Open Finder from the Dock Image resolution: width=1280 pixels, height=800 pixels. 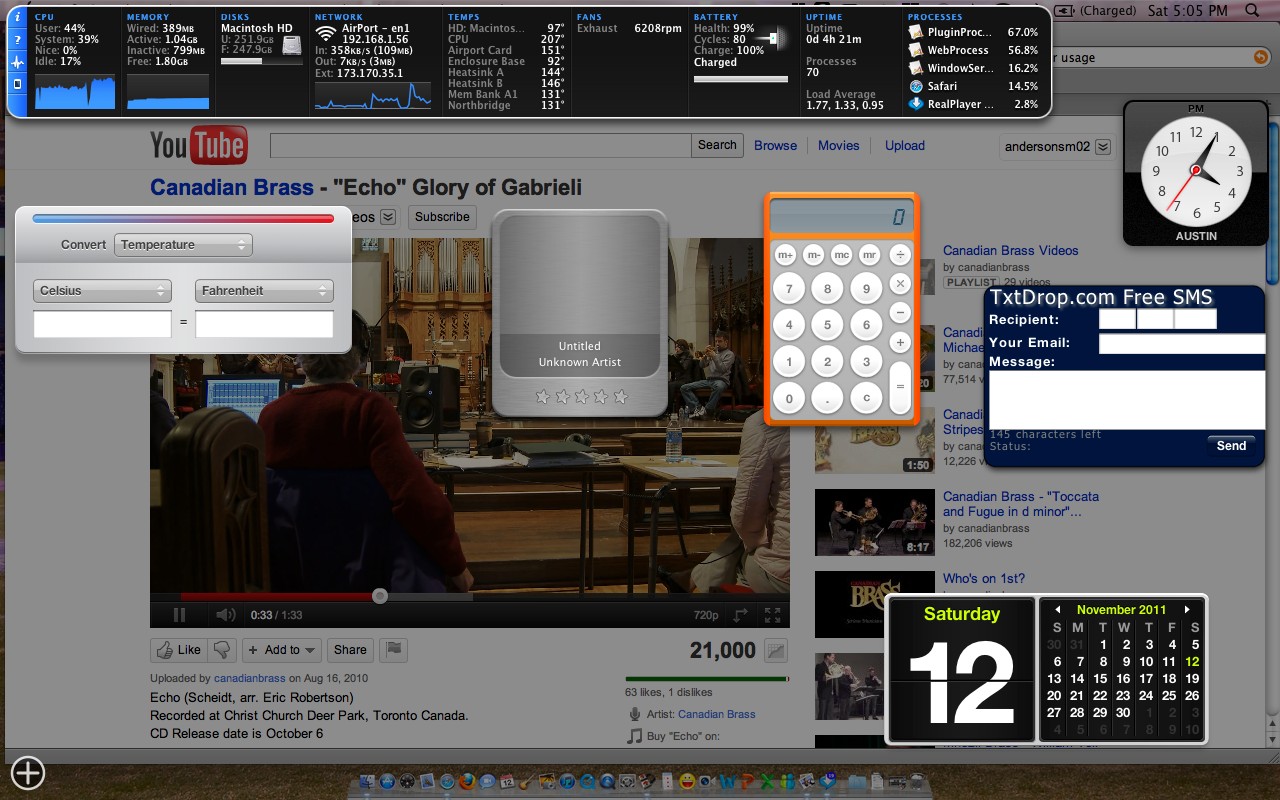(x=367, y=781)
